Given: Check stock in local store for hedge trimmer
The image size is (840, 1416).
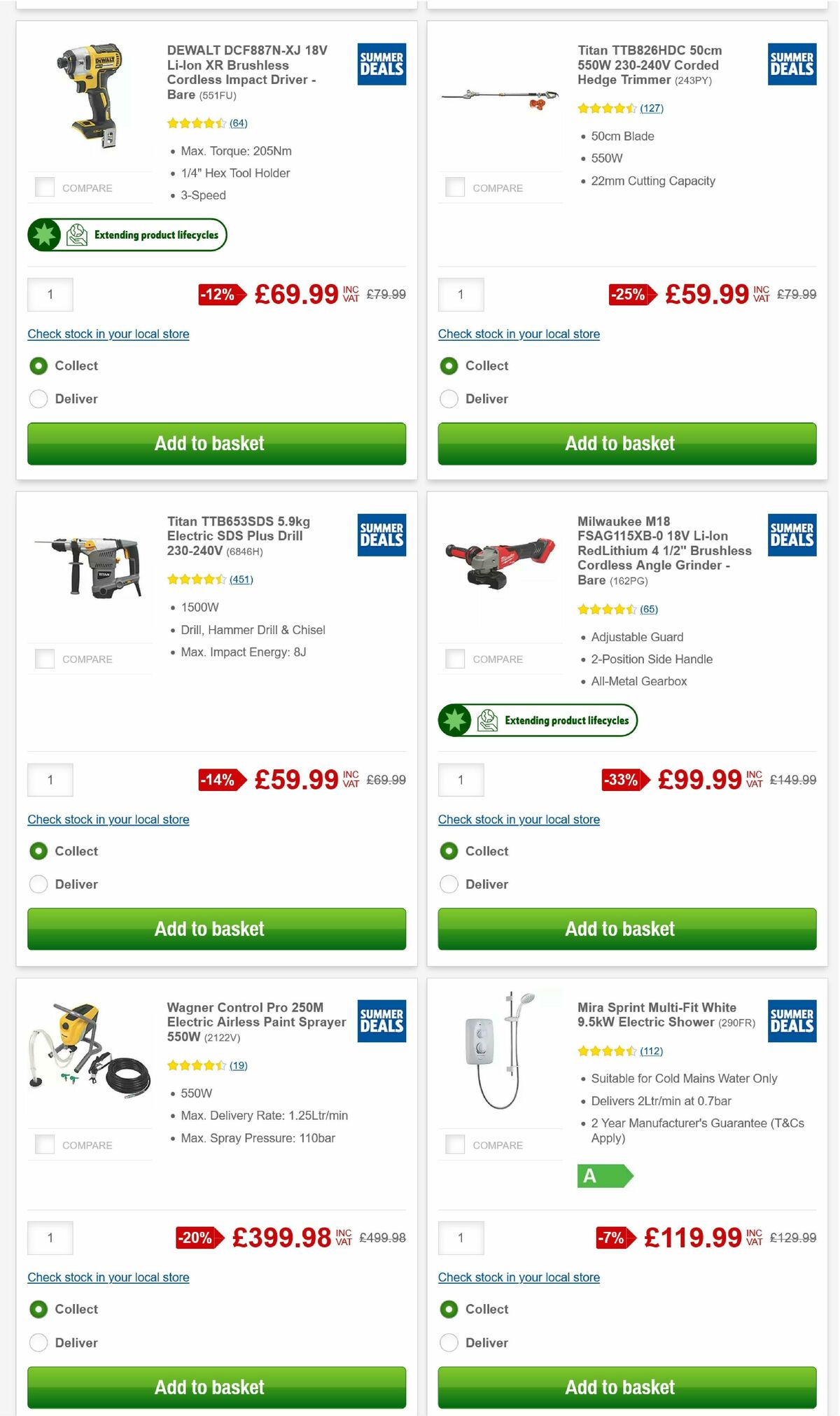Looking at the screenshot, I should pos(518,334).
